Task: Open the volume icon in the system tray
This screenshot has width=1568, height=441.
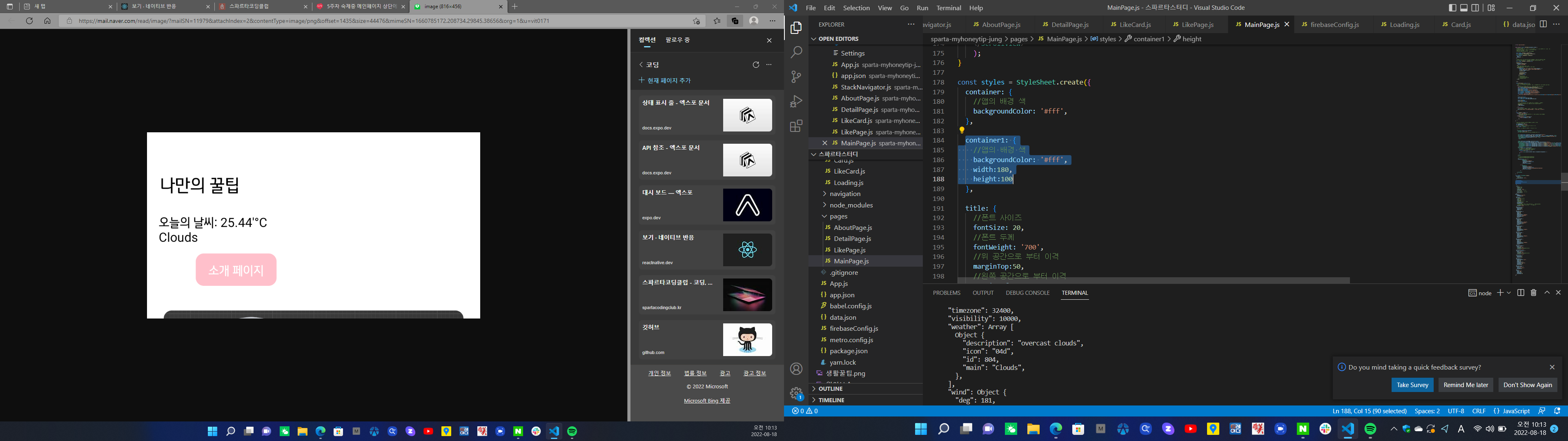Action: click(1490, 429)
